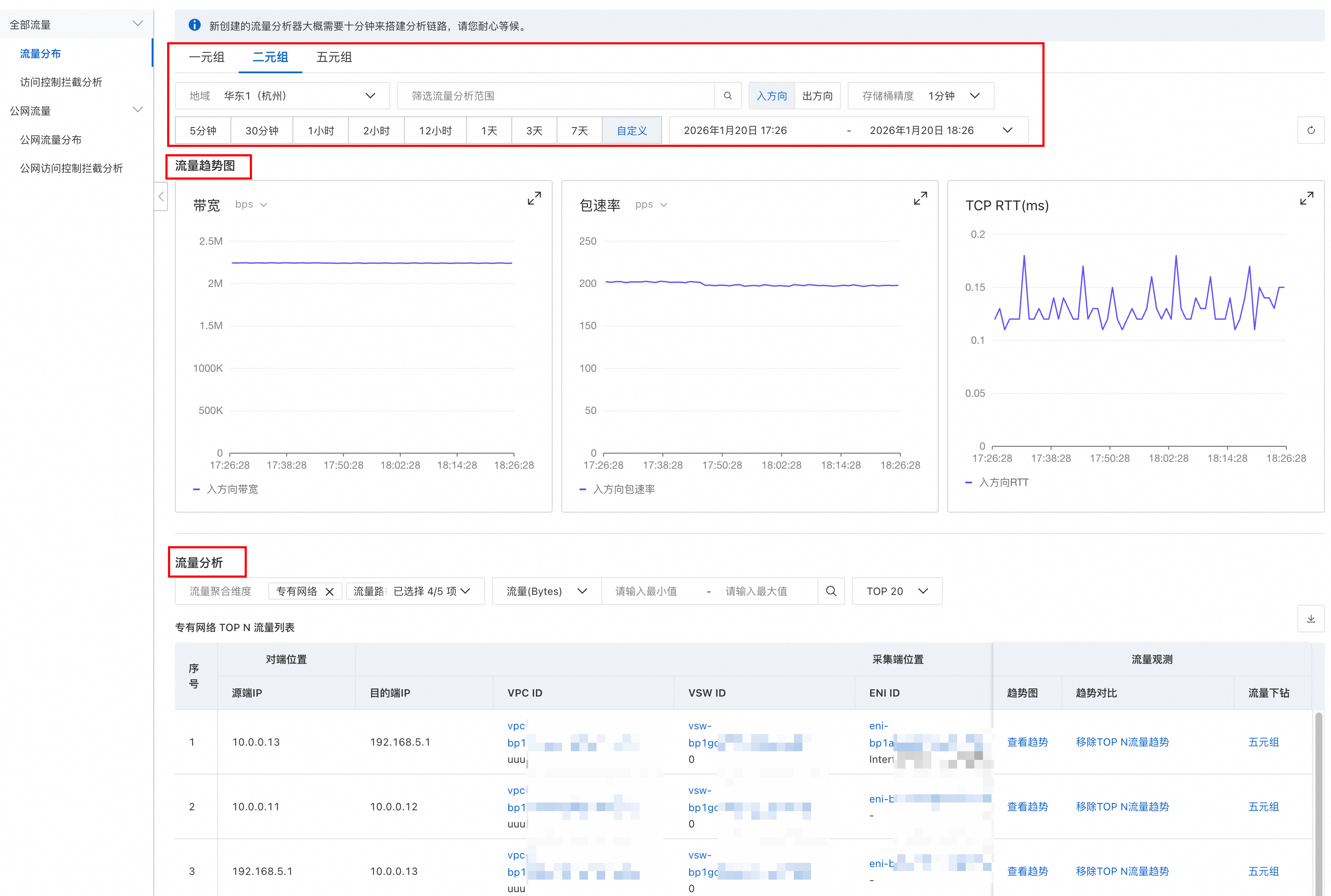Click search icon in 筛选流量分析范围 field
Viewport: 1331px width, 896px height.
[x=727, y=96]
